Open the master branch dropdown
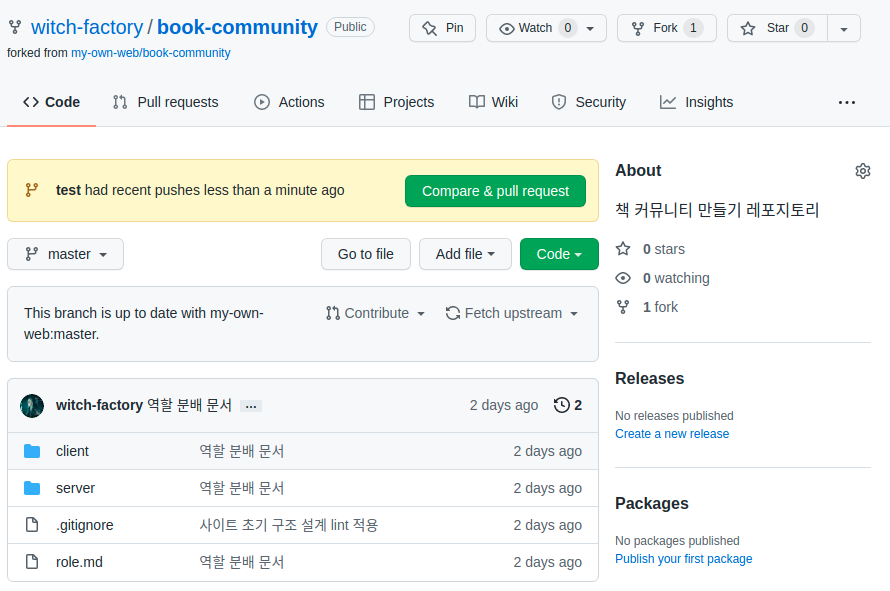This screenshot has height=591, width=890. (65, 254)
